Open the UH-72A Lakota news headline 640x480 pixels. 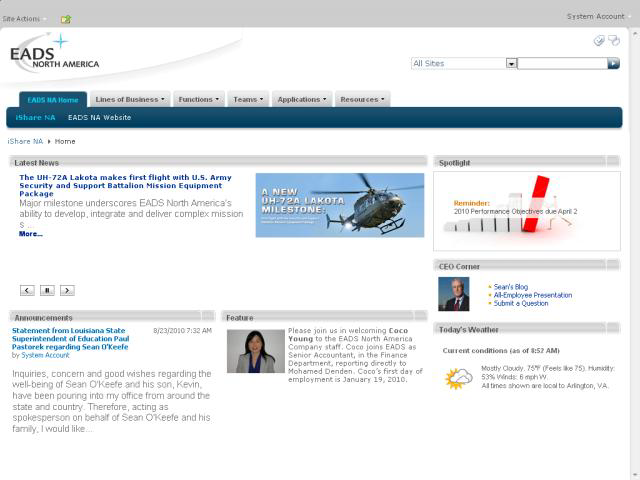point(125,185)
